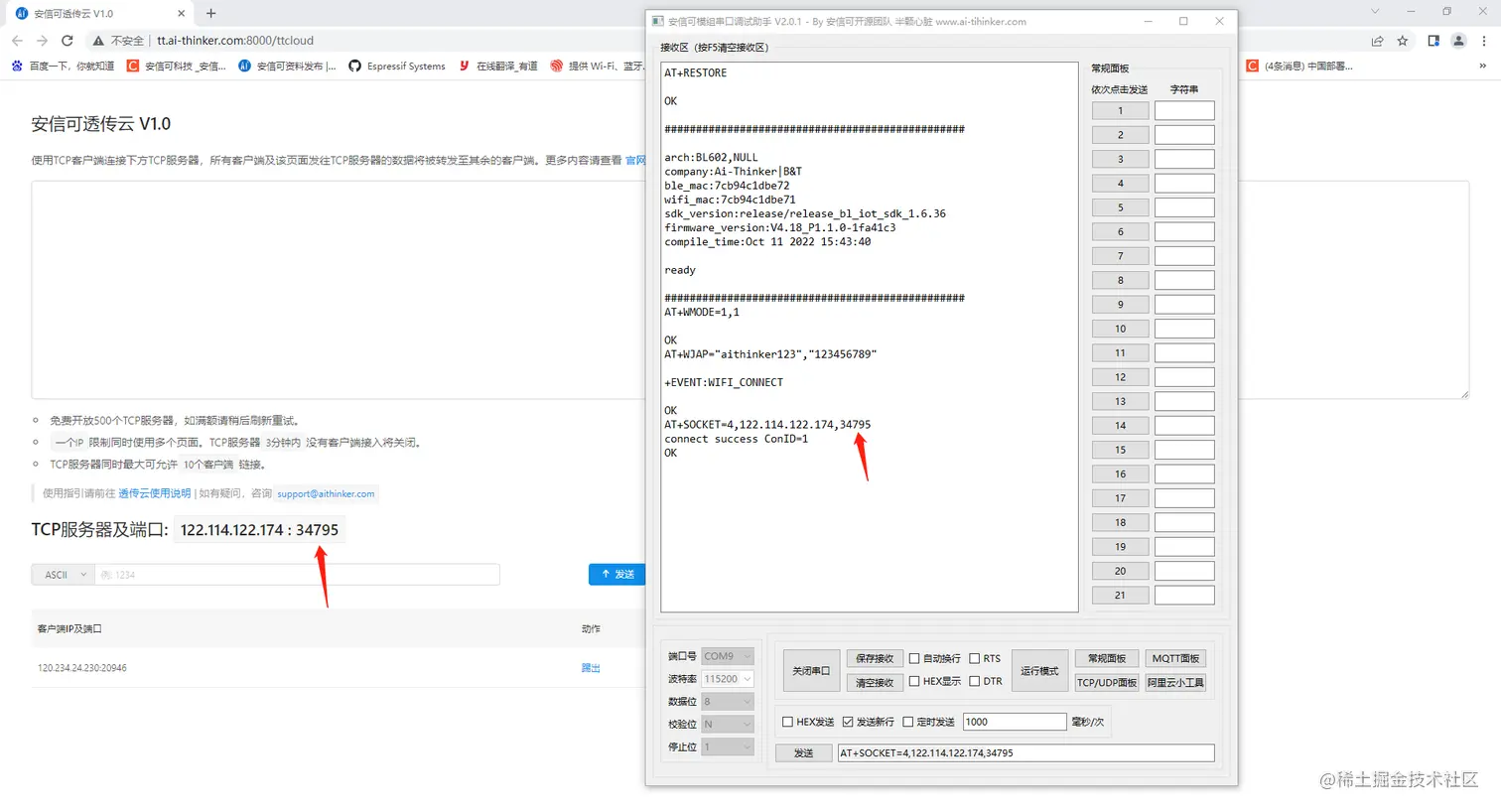1501x812 pixels.
Task: Open the ASCII format dropdown
Action: 63,575
